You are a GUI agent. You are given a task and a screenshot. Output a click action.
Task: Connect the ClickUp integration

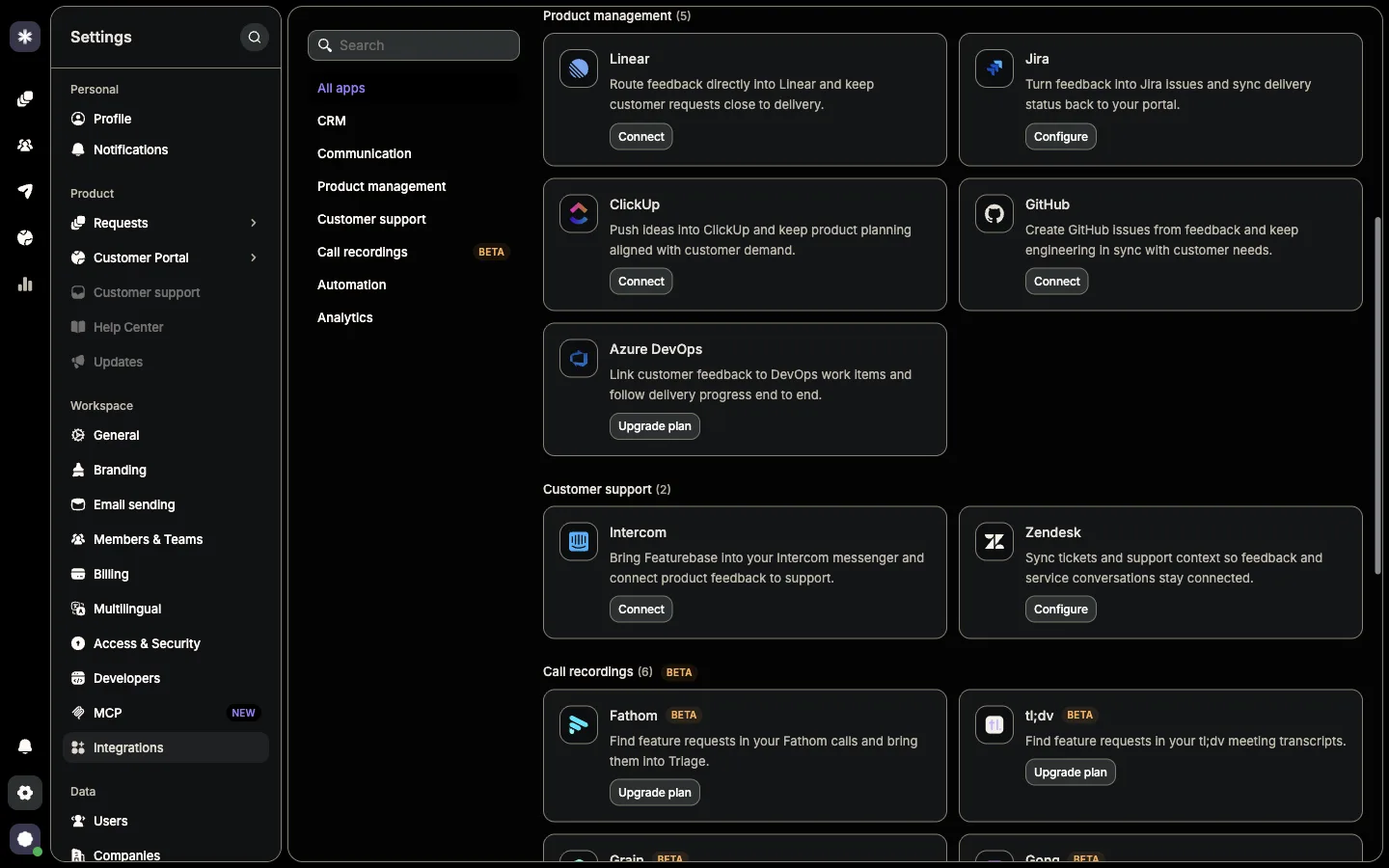[x=640, y=282]
